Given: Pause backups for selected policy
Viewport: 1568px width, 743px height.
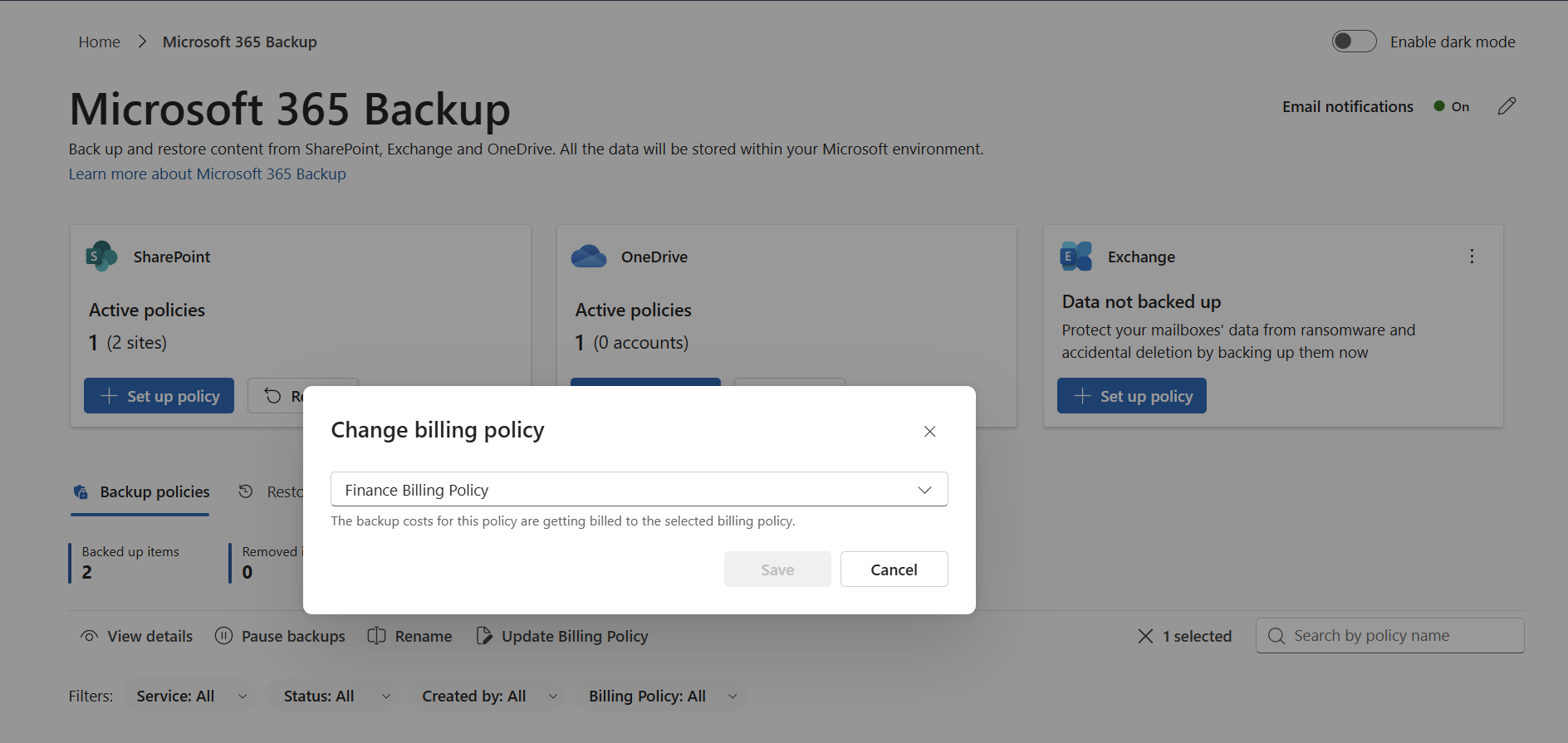Looking at the screenshot, I should (x=280, y=636).
